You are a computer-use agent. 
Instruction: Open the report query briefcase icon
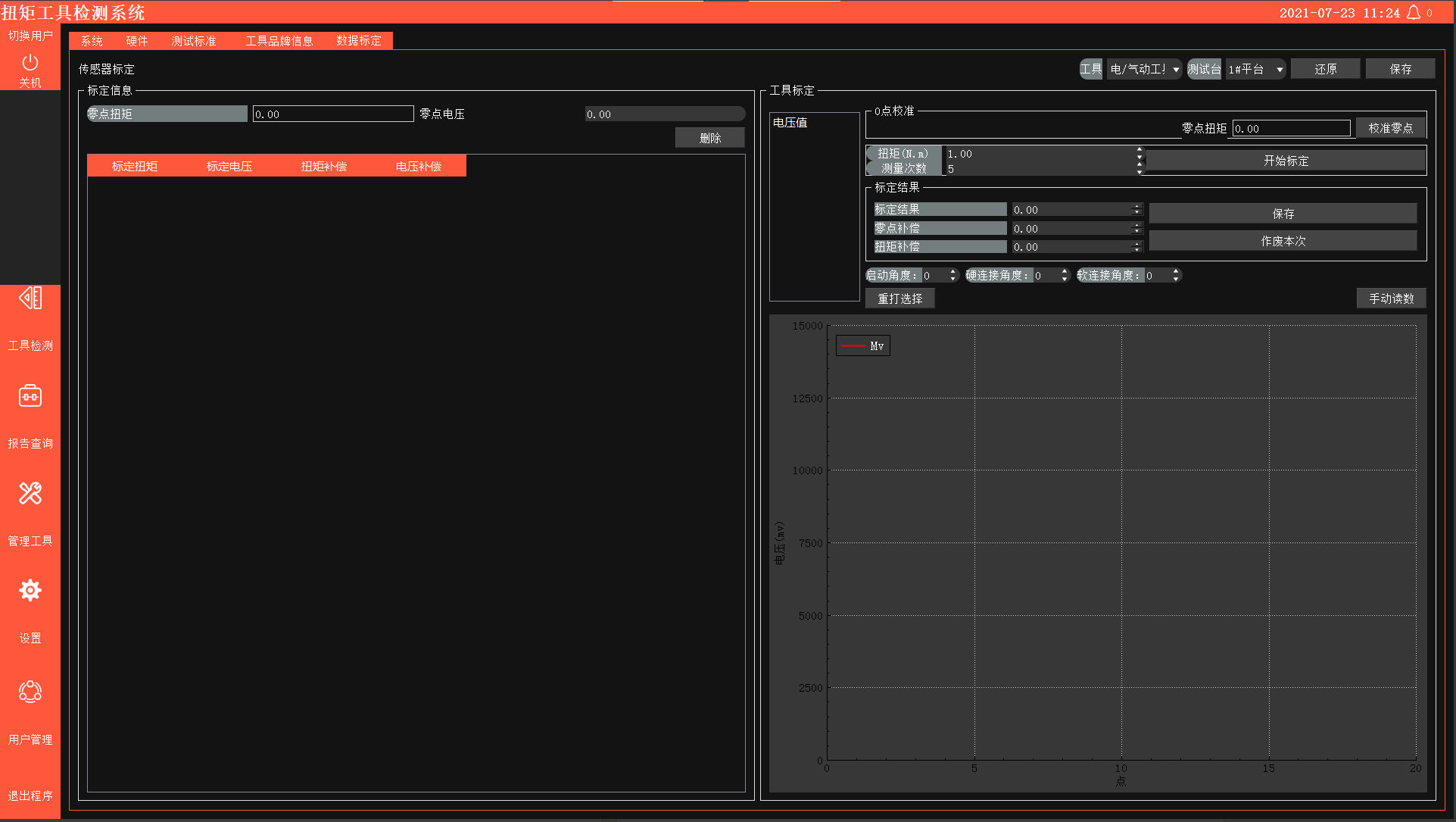click(x=30, y=396)
